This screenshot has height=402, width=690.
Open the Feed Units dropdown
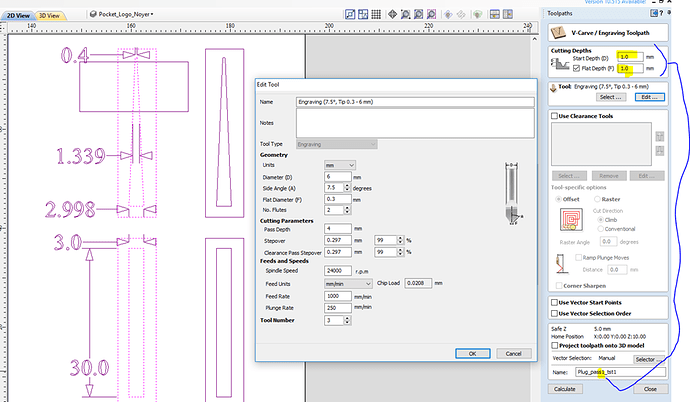(348, 284)
